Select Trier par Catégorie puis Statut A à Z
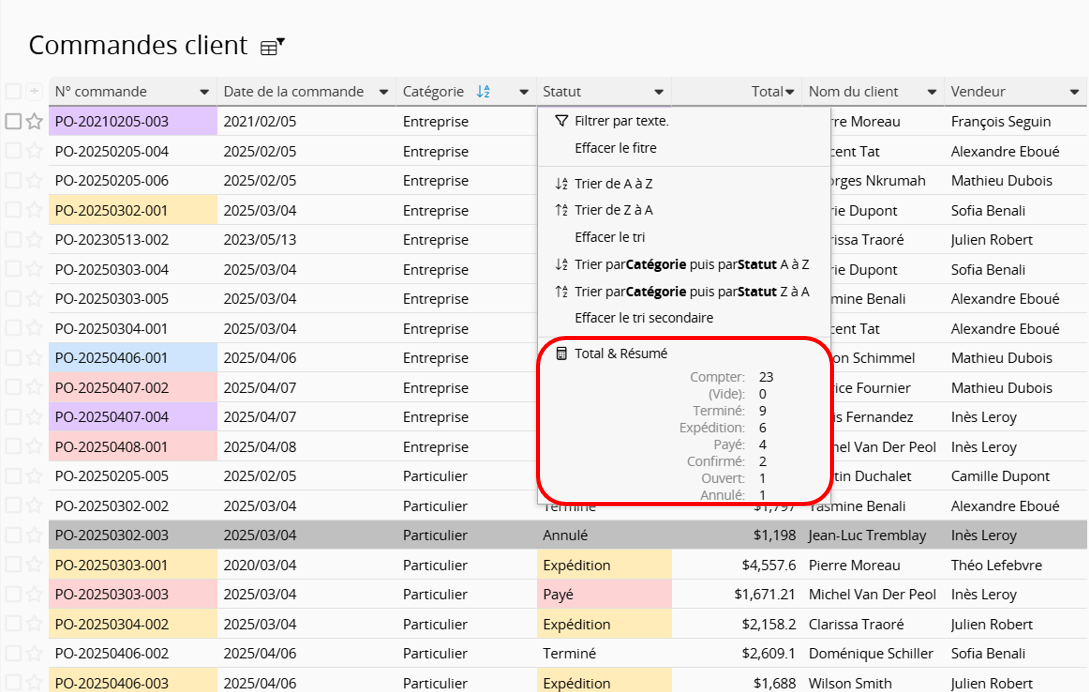 [x=691, y=265]
